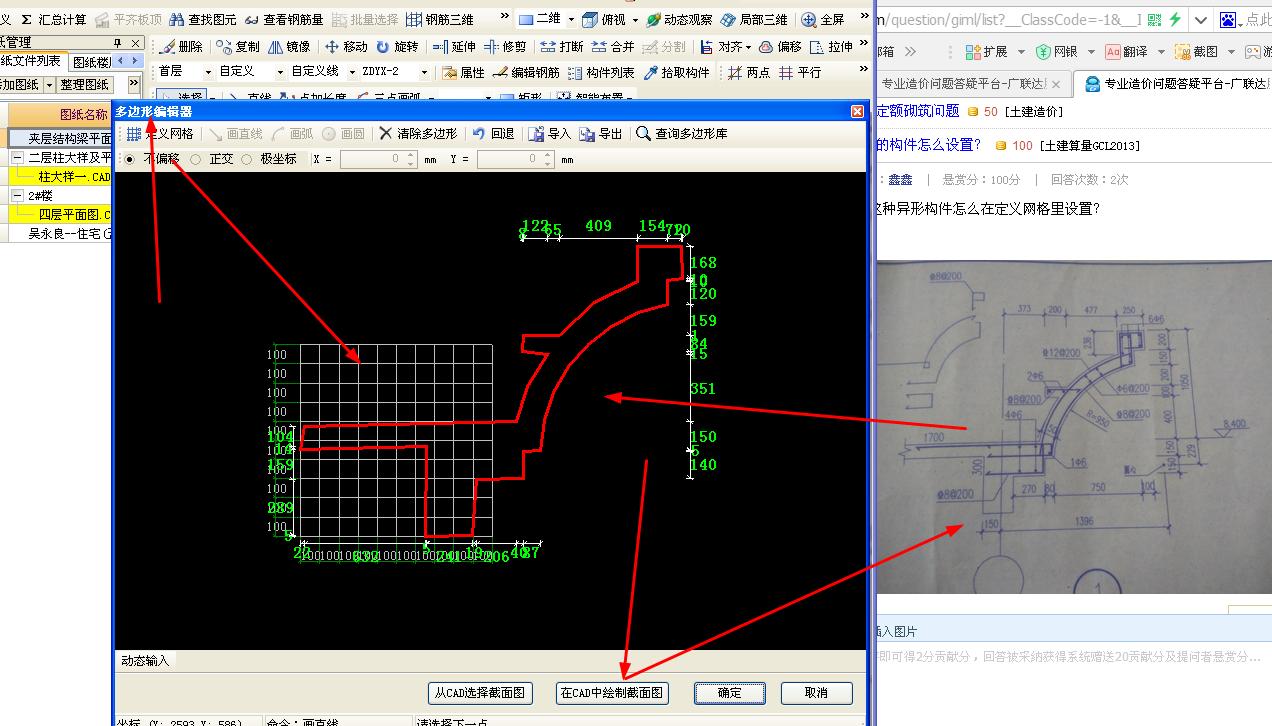
Task: Click 全屏 fullscreen tool
Action: [823, 19]
